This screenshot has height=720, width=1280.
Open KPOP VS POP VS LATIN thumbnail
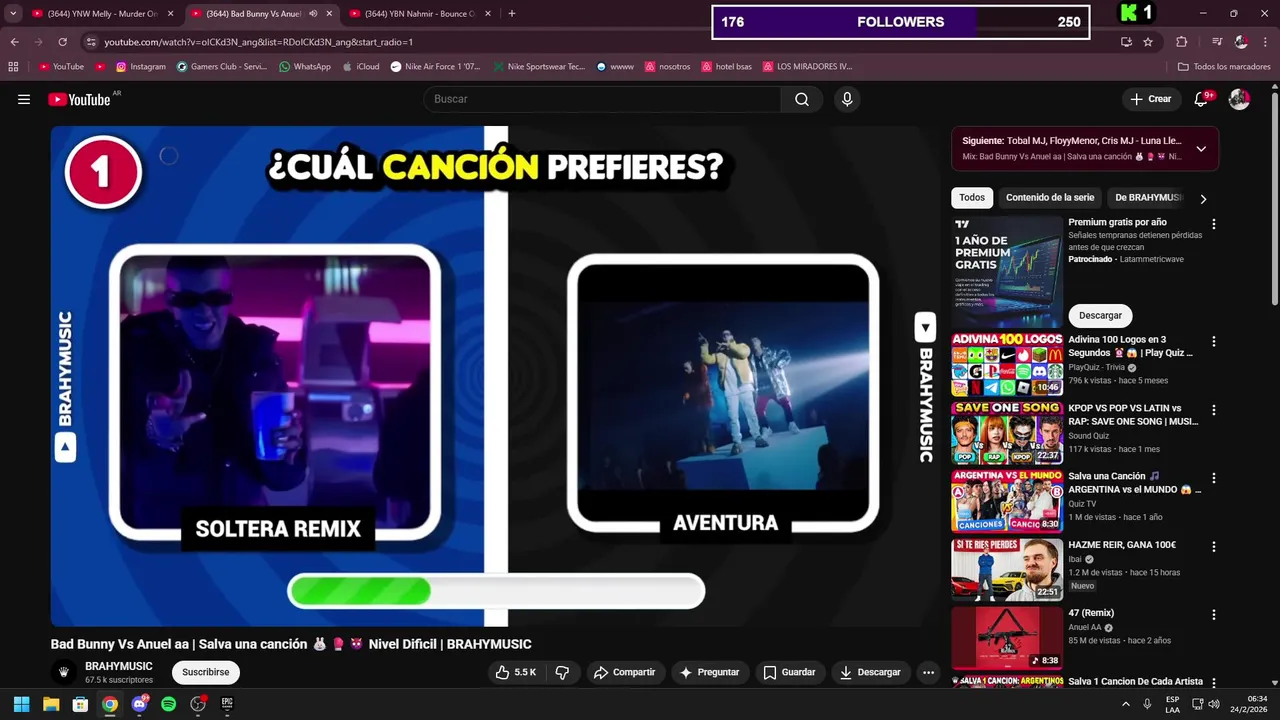pyautogui.click(x=1007, y=433)
